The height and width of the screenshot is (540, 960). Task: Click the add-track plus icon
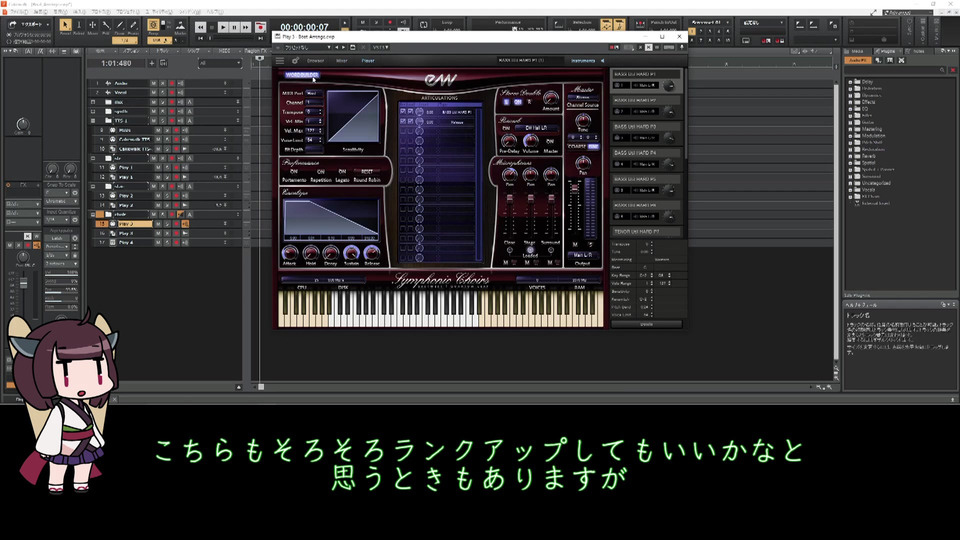(x=152, y=63)
